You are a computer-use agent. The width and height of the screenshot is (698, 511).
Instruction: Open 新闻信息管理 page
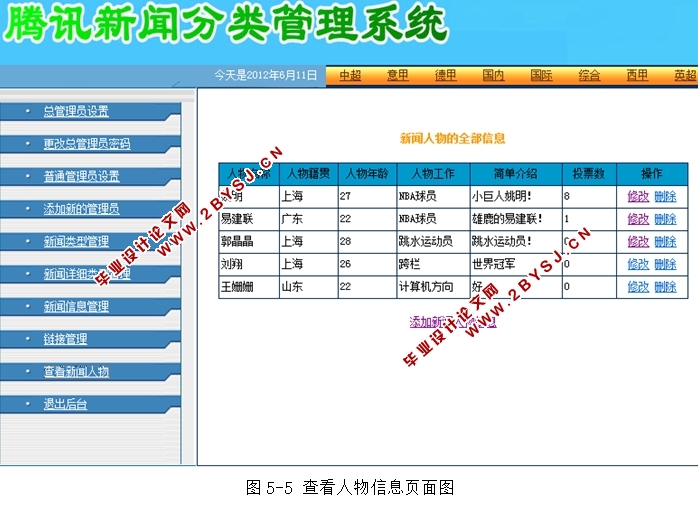(76, 306)
